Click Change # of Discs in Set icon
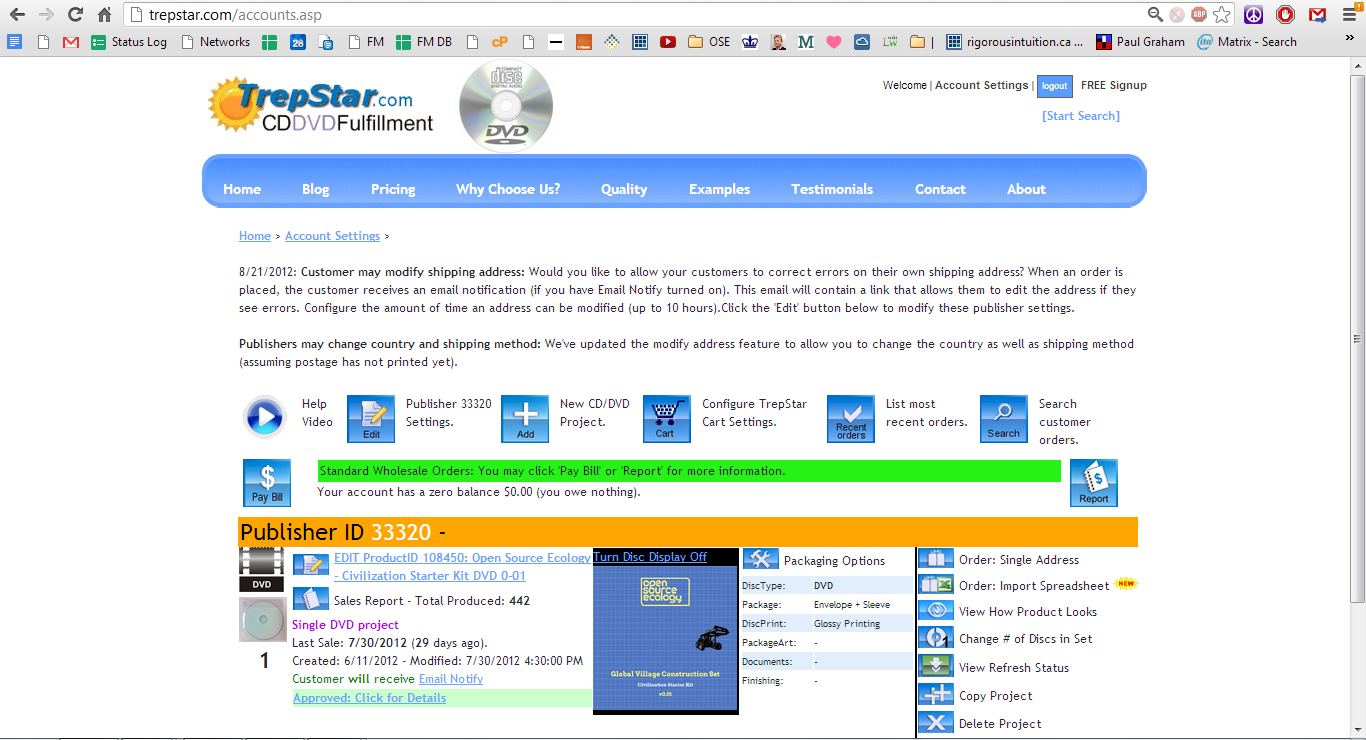The width and height of the screenshot is (1366, 740). click(936, 638)
